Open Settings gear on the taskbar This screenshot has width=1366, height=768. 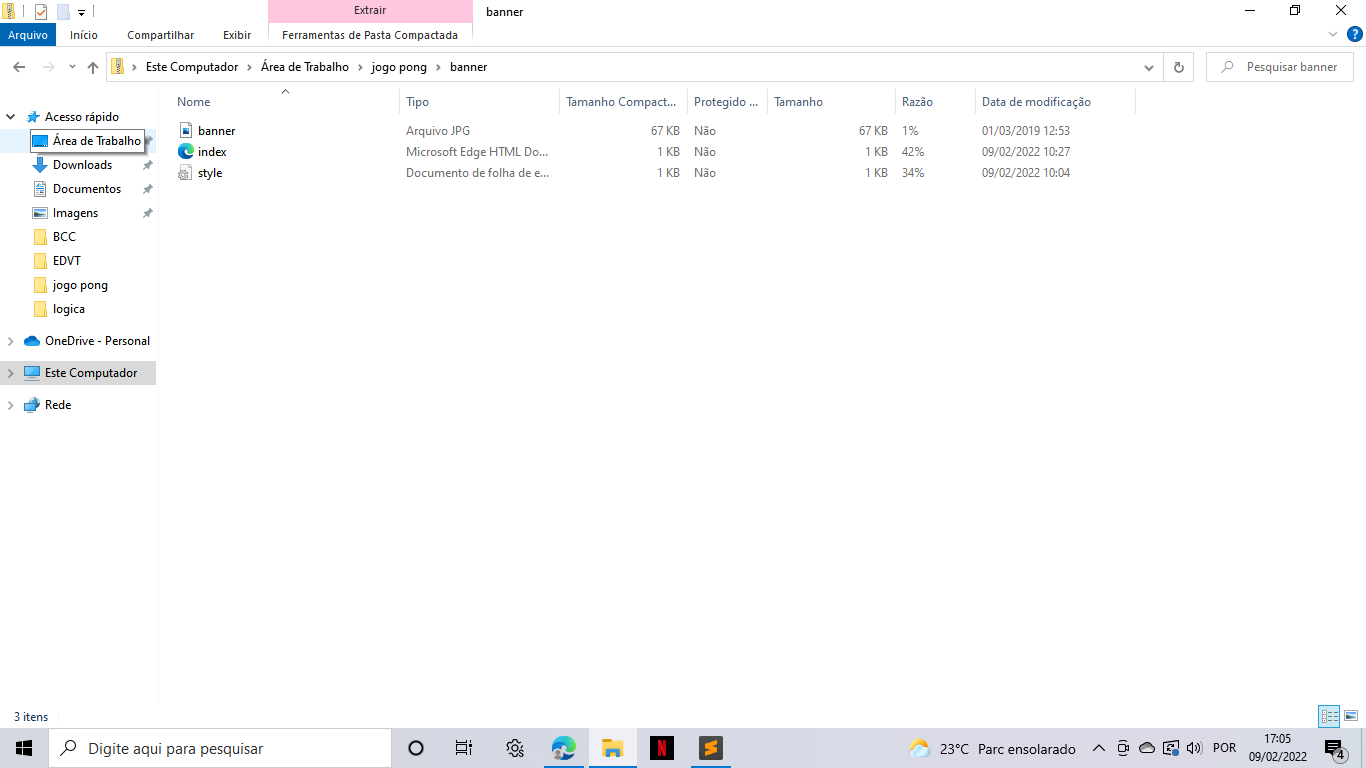click(515, 748)
